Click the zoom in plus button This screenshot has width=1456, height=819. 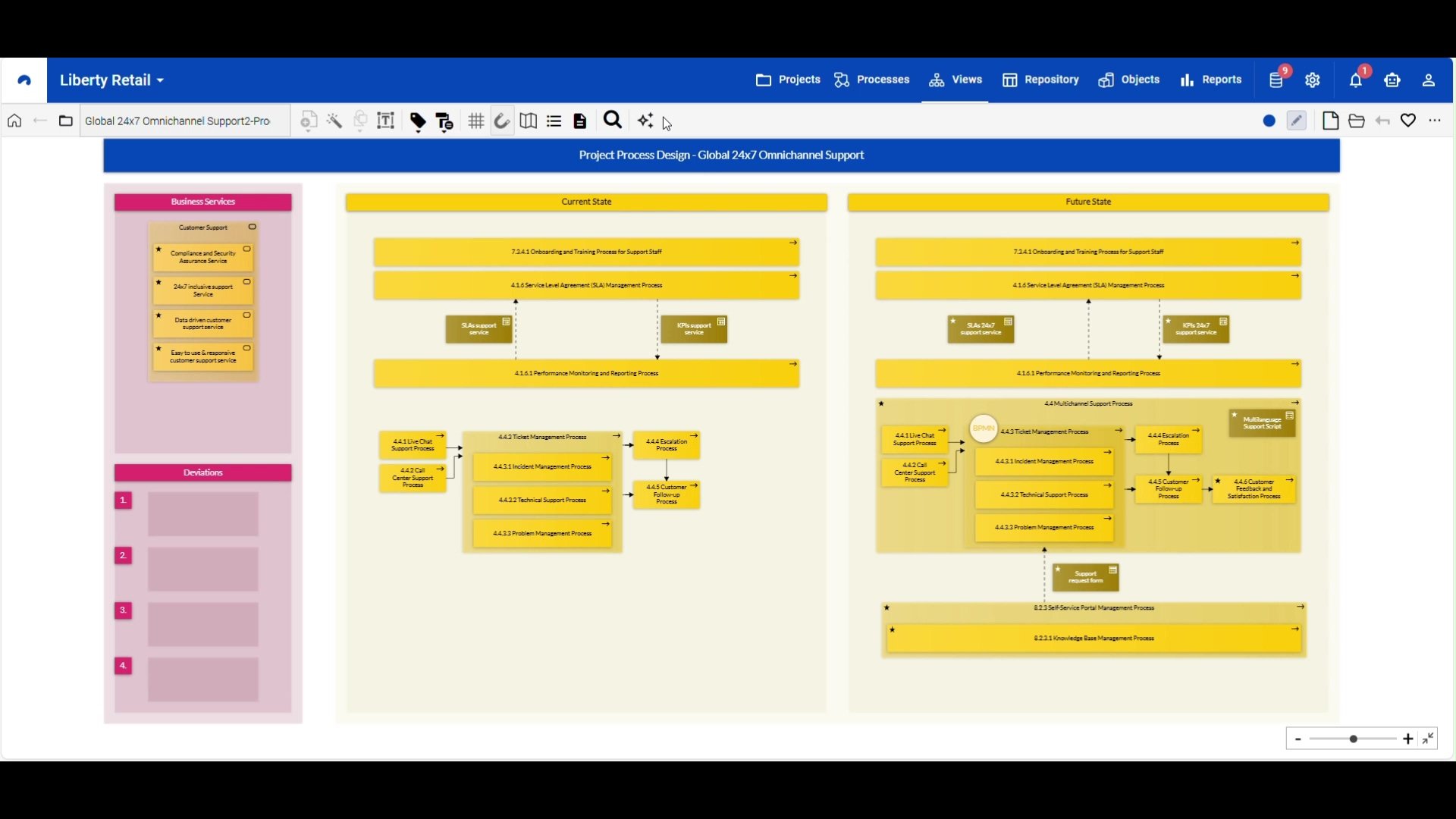pyautogui.click(x=1408, y=739)
